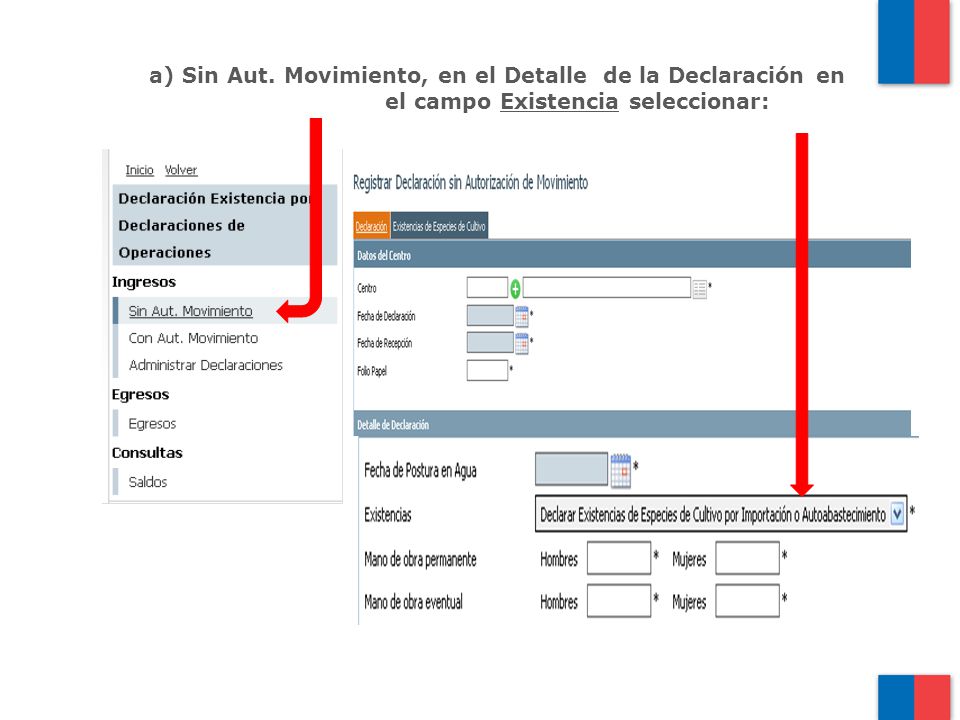Click the Declaración Existencia por Declaraciones de Operaciones heading

point(225,225)
